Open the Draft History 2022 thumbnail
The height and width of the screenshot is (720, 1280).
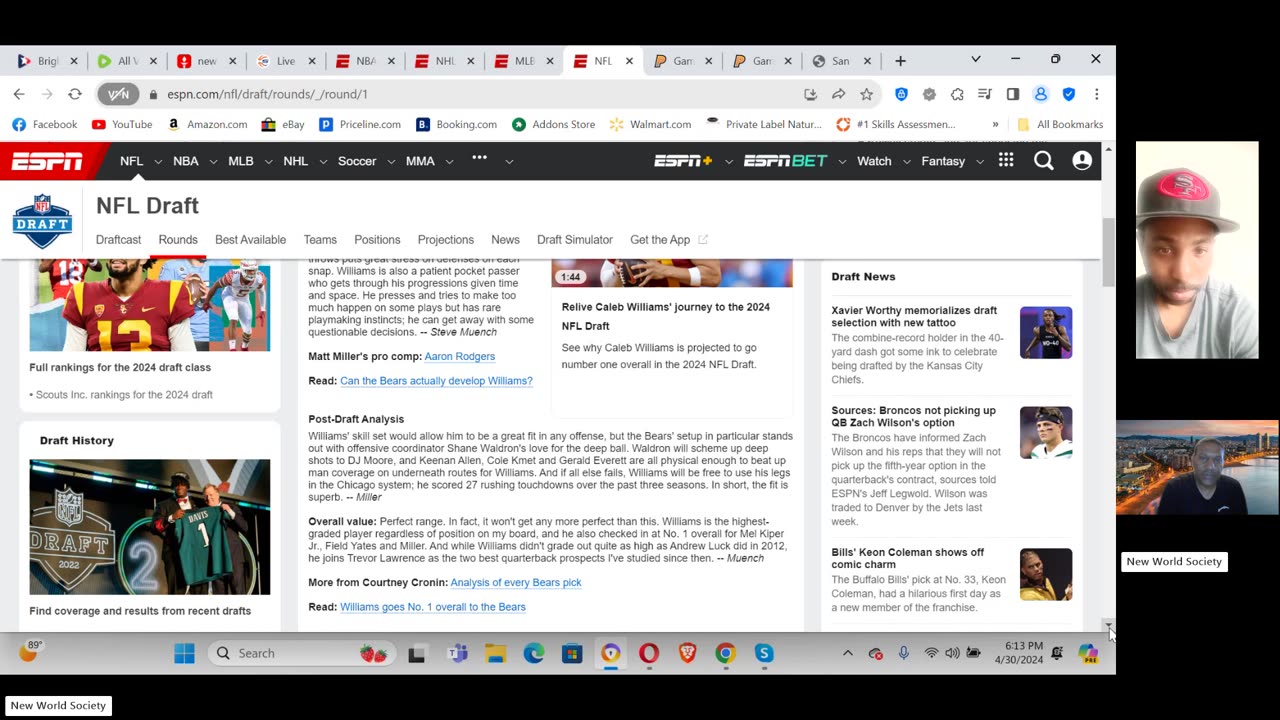150,527
